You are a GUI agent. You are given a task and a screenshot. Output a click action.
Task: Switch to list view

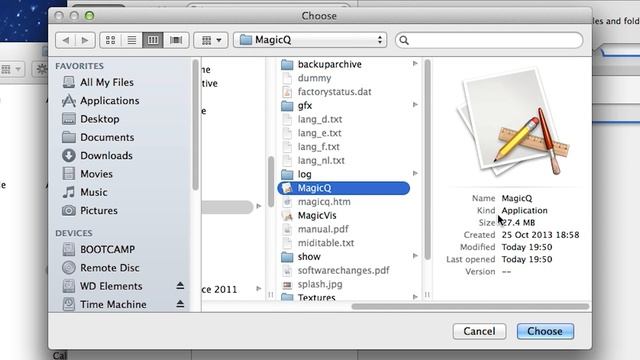(132, 40)
